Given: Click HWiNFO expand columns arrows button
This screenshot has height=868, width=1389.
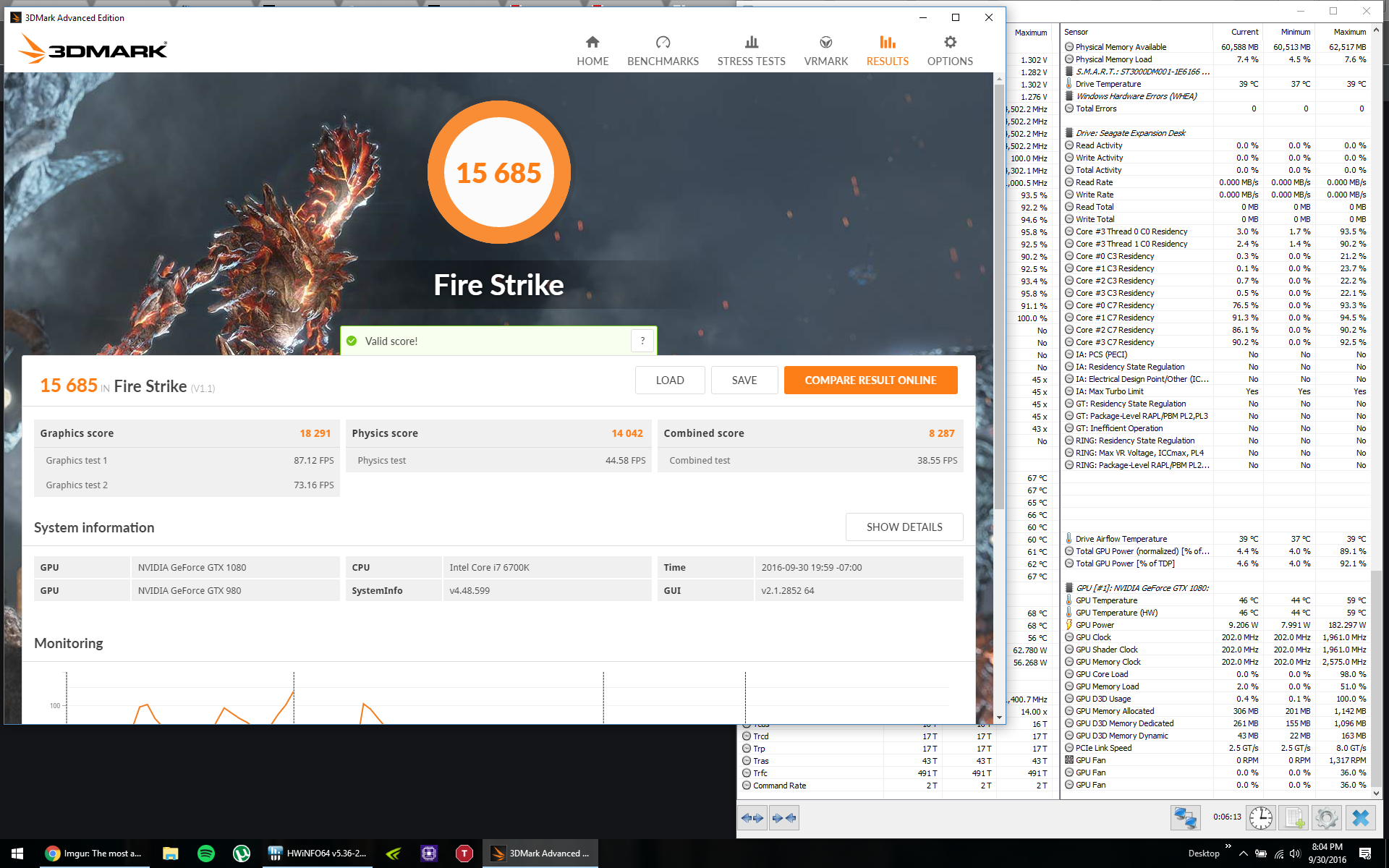Looking at the screenshot, I should [752, 818].
